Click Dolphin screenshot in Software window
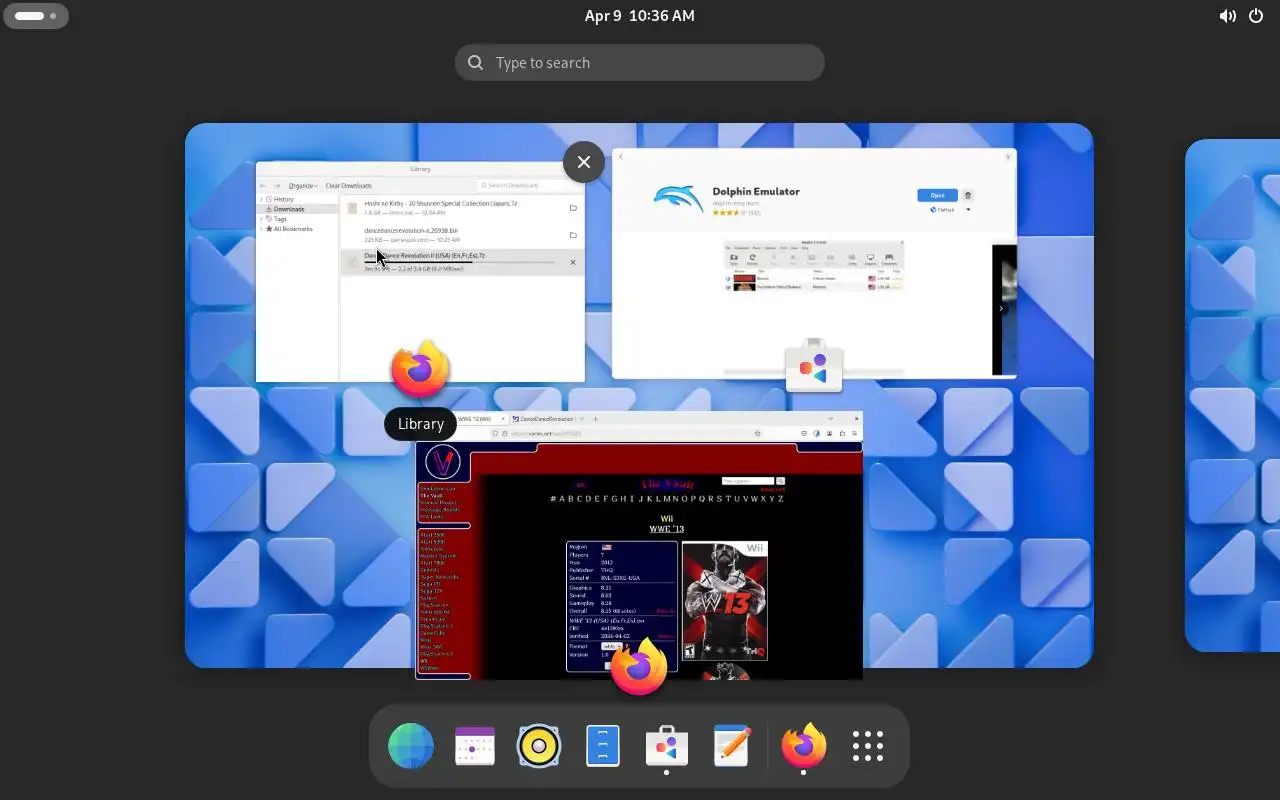Viewport: 1280px width, 800px height. tap(813, 265)
